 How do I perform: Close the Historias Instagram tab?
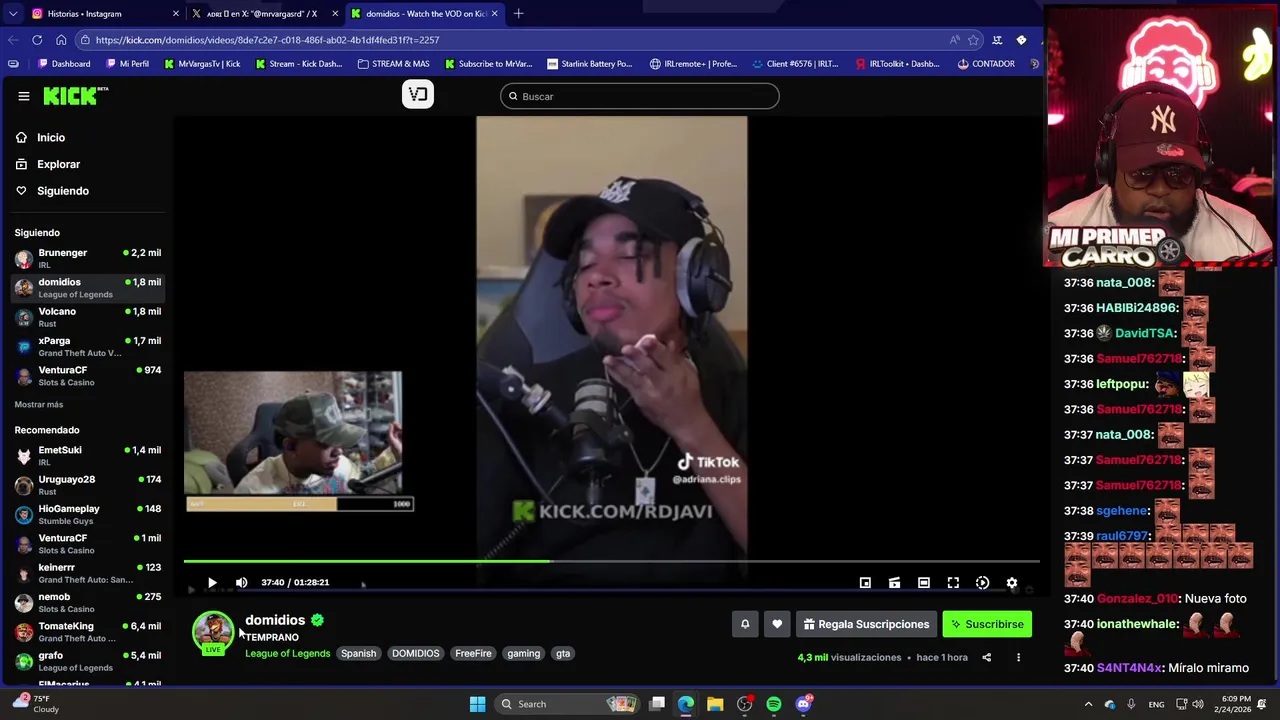tap(175, 14)
